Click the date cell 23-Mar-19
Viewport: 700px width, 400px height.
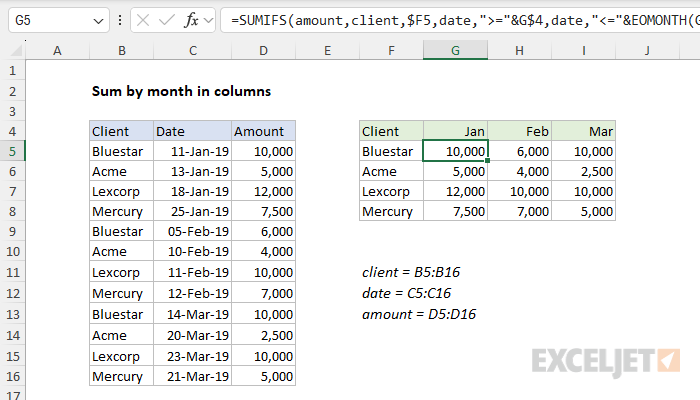(x=192, y=356)
